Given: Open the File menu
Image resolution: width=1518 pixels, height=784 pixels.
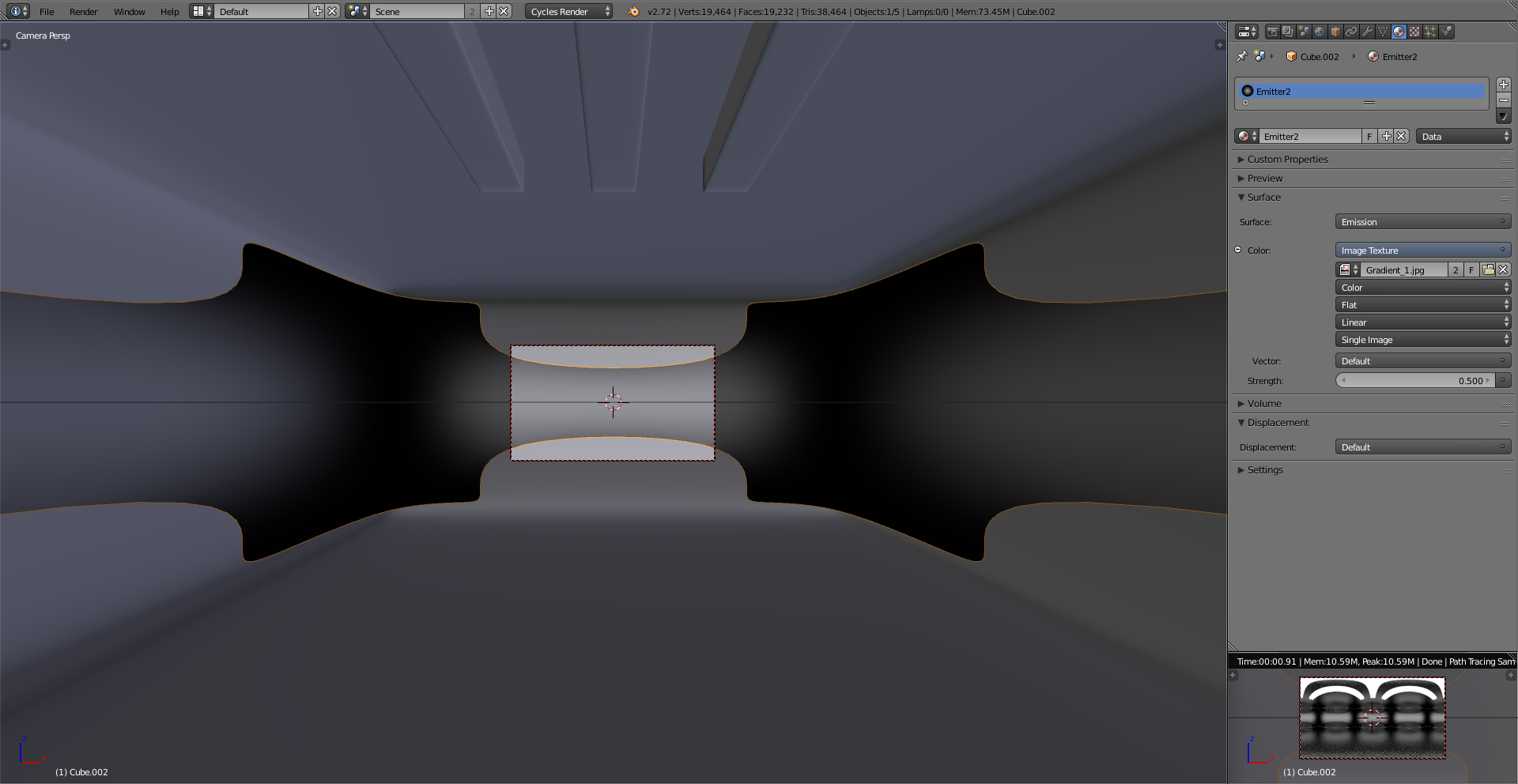Looking at the screenshot, I should [47, 11].
